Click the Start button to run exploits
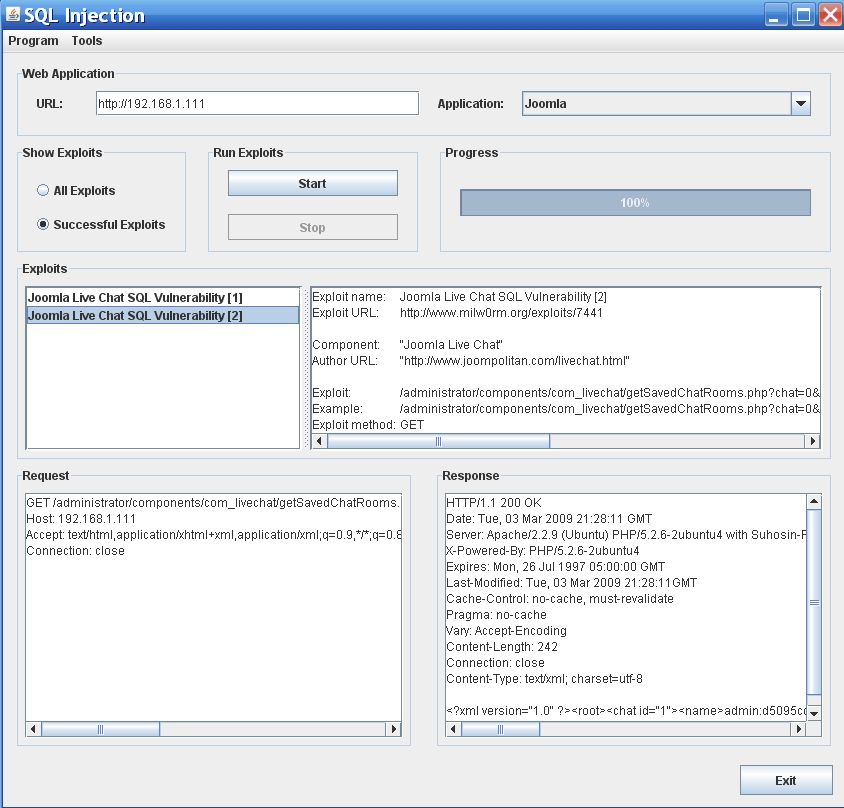The width and height of the screenshot is (844, 808). coord(313,184)
